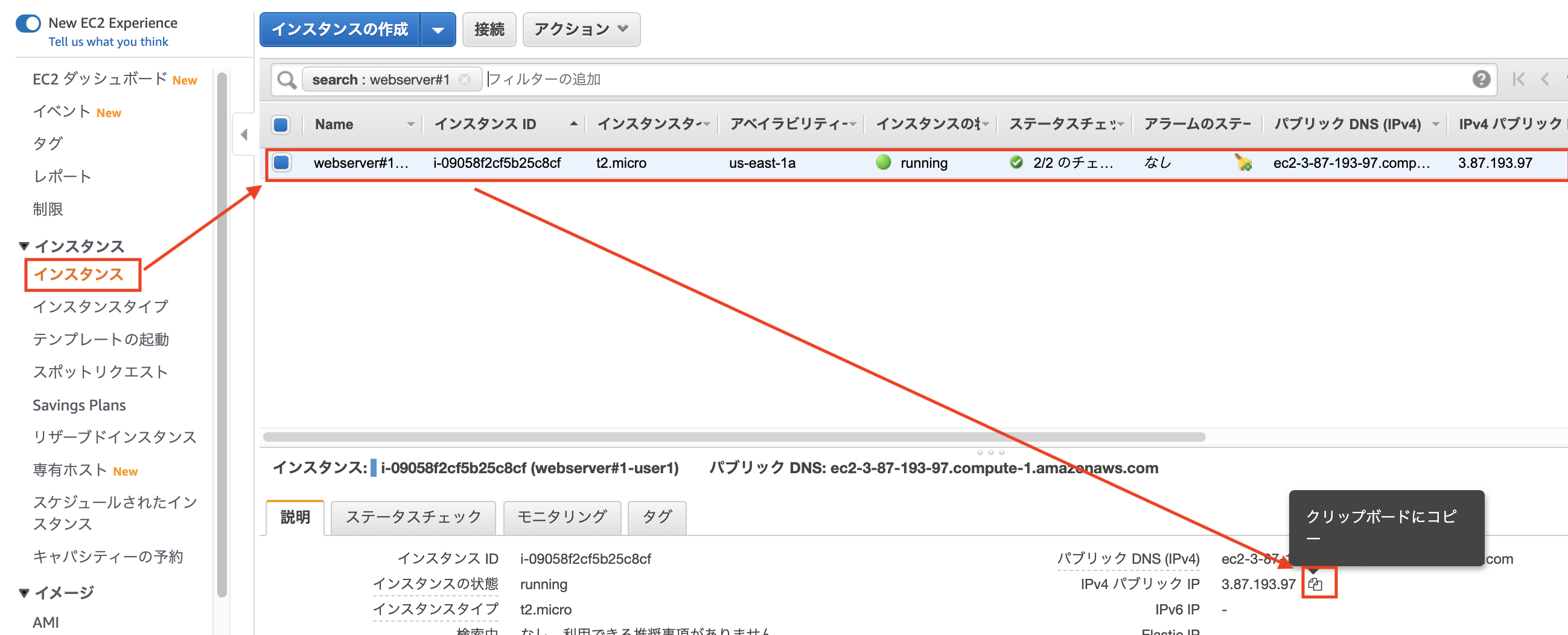Open the パブリック DNS column dropdown arrow
Image resolution: width=1568 pixels, height=635 pixels.
click(x=1436, y=124)
